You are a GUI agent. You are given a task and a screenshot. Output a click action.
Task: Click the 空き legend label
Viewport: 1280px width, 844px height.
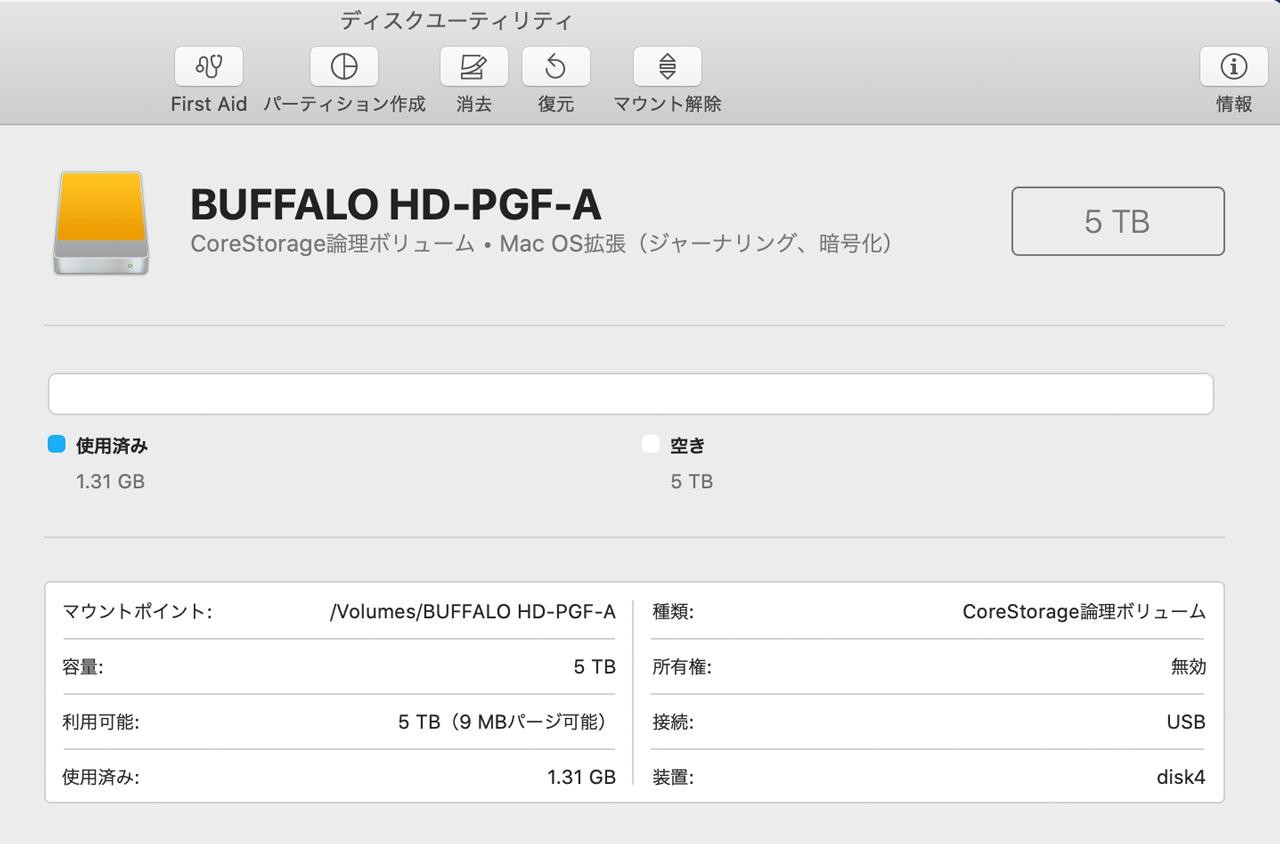point(688,446)
